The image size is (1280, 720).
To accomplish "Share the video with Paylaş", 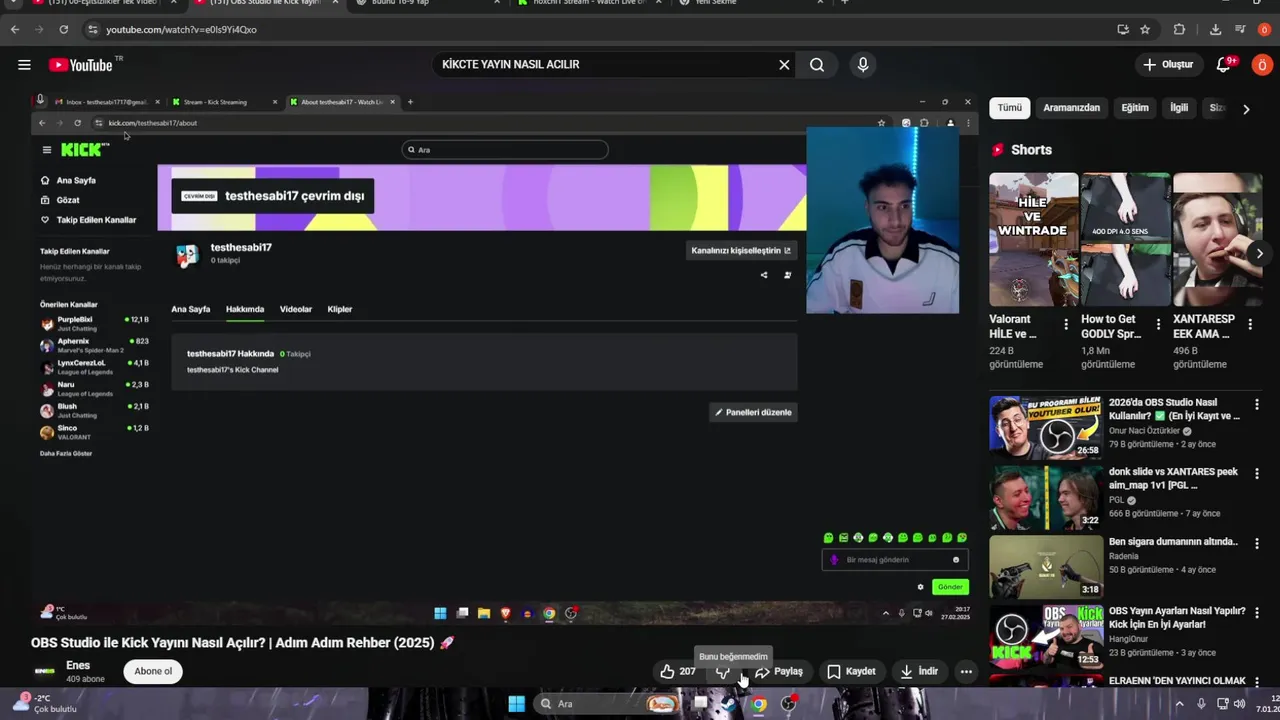I will [779, 671].
